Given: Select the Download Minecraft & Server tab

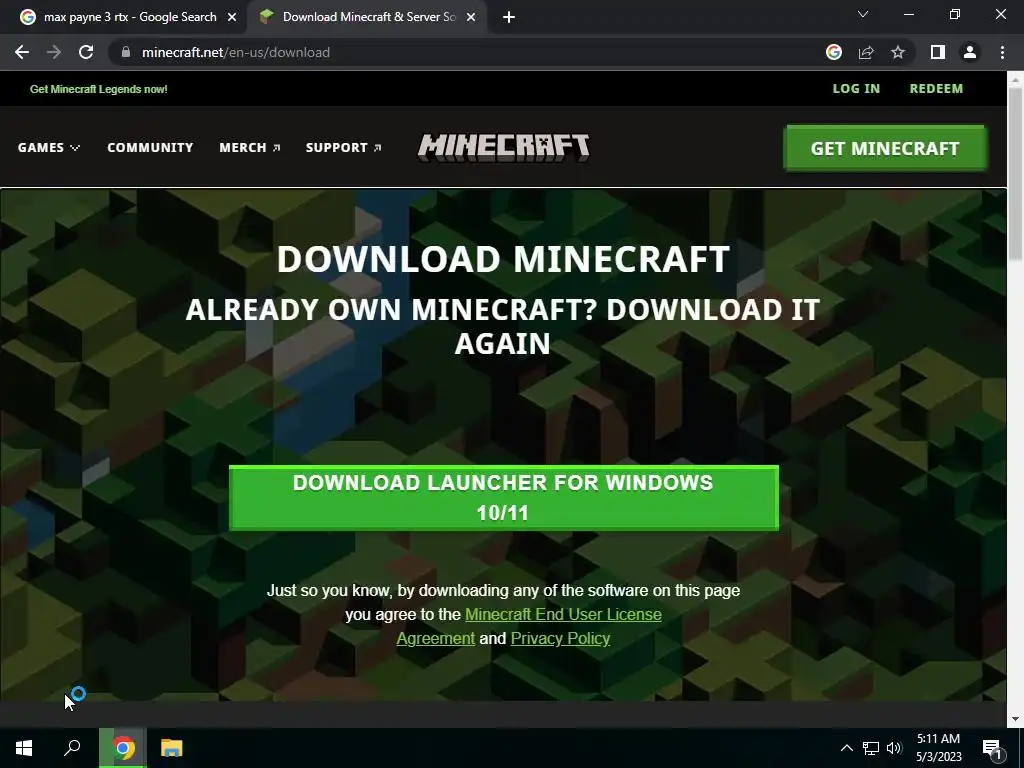Looking at the screenshot, I should pos(368,17).
